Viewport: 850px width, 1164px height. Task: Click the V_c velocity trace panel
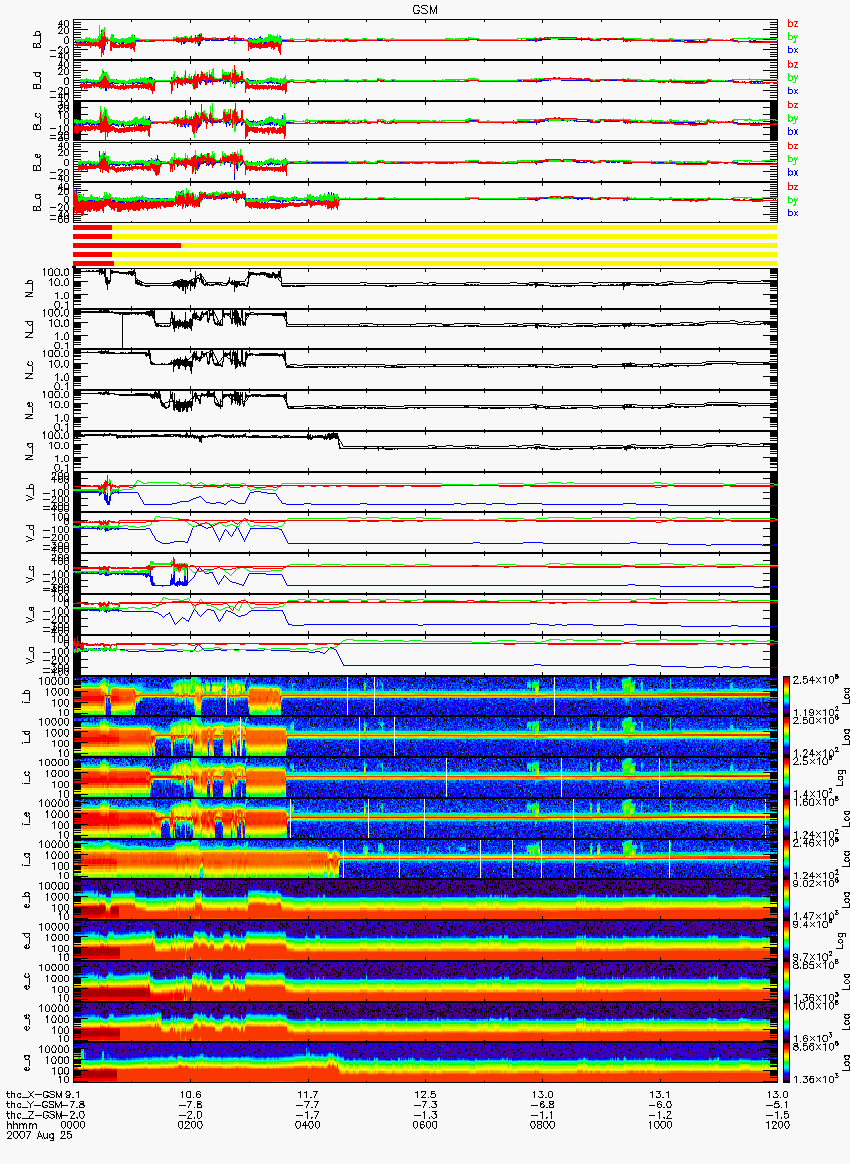[x=425, y=573]
